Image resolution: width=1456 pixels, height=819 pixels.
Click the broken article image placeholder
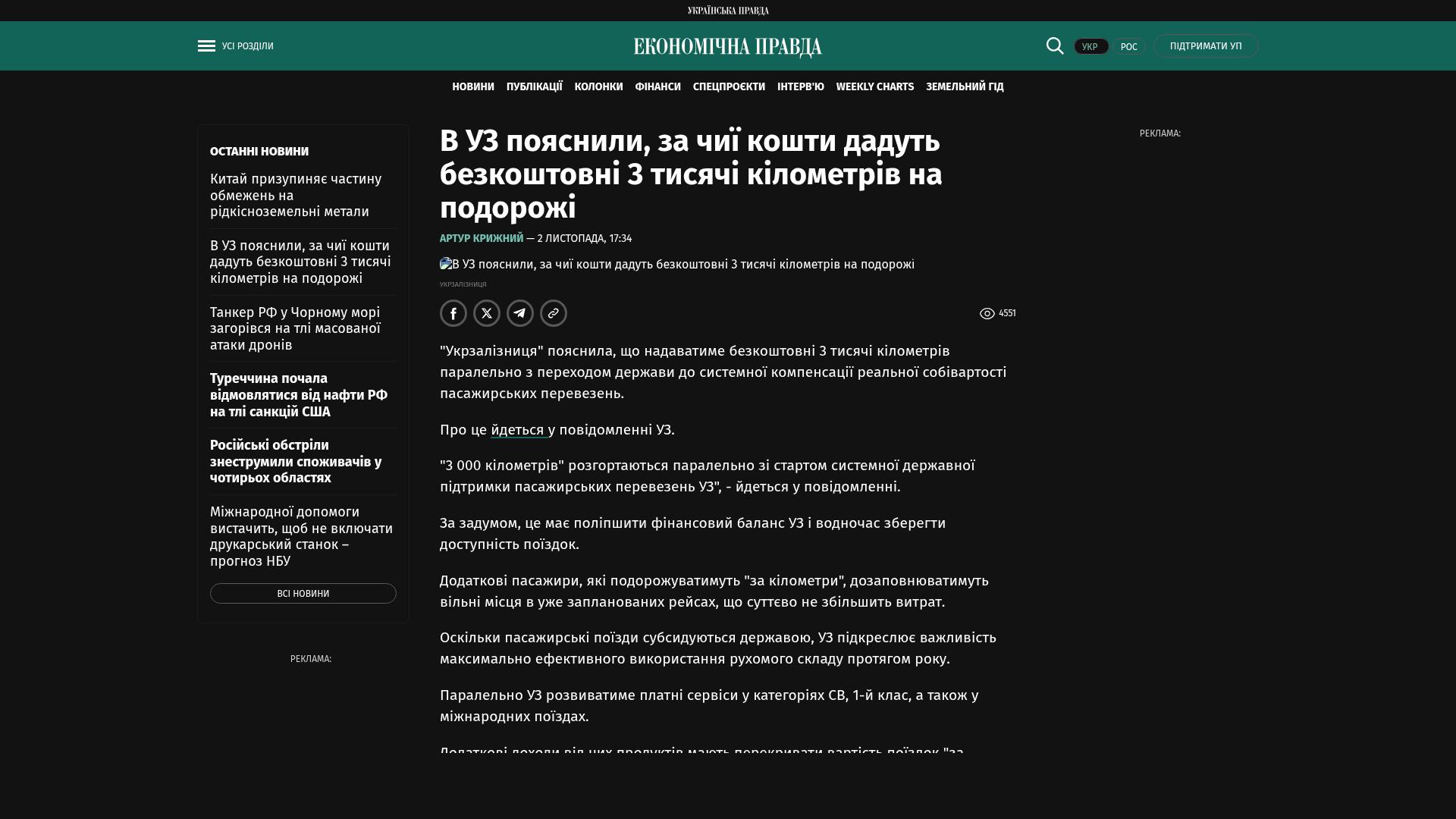coord(446,264)
